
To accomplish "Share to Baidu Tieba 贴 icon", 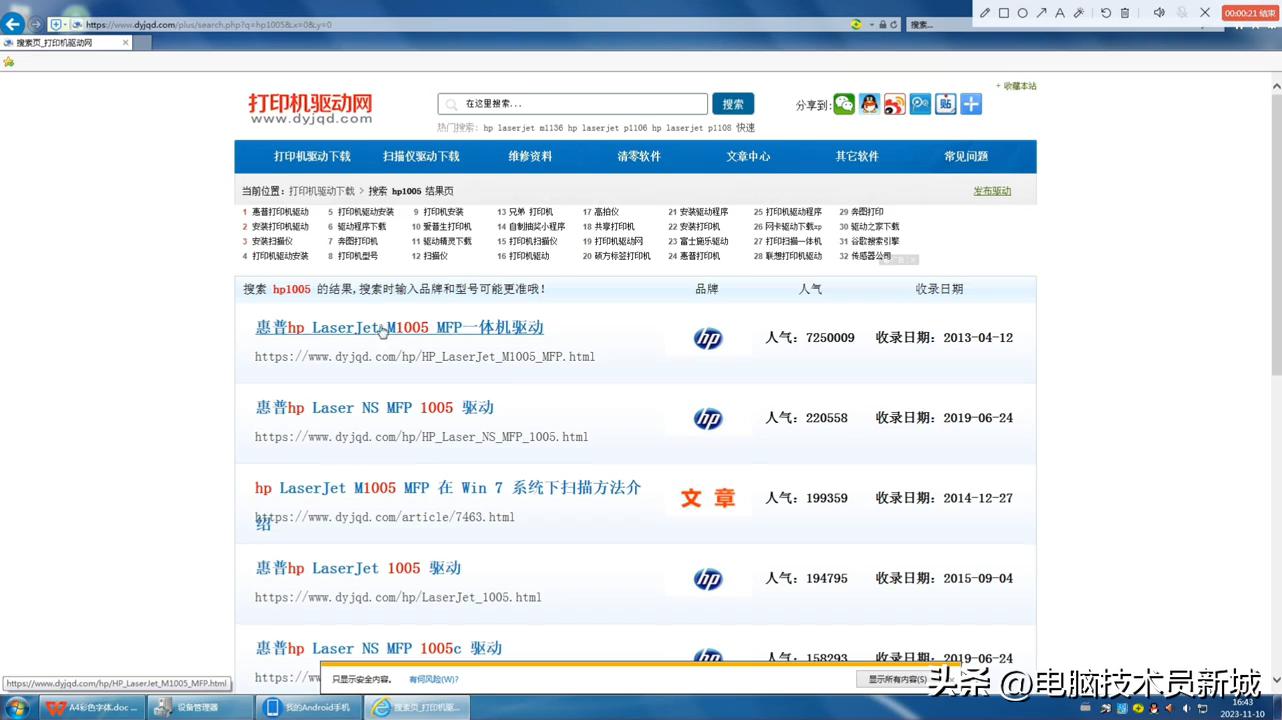I will (x=946, y=104).
